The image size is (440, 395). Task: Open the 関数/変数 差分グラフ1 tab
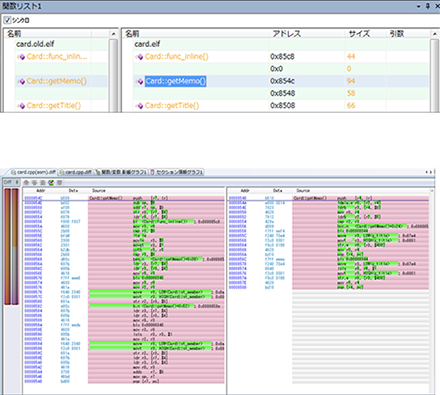121,172
